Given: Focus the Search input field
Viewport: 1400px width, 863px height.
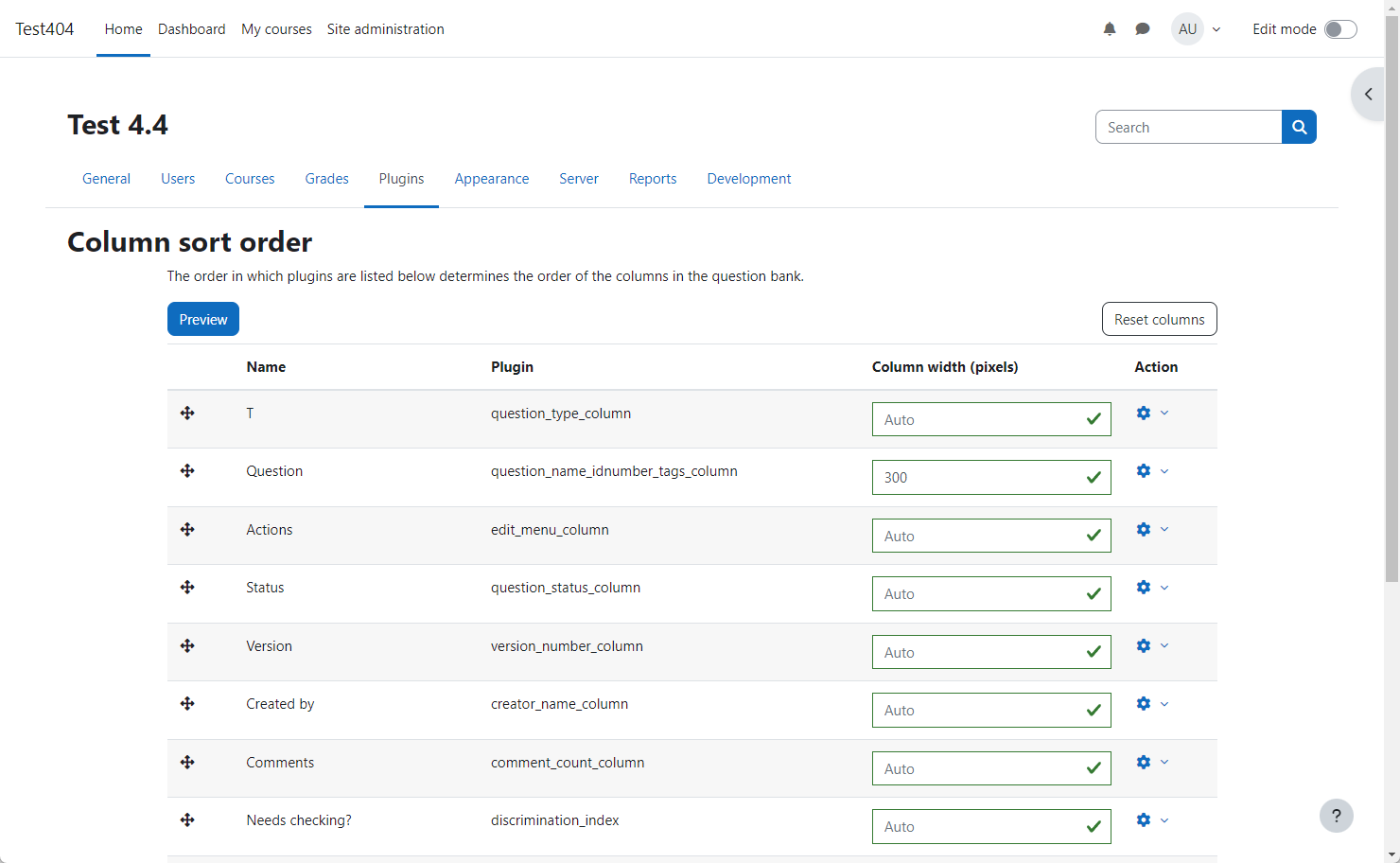Looking at the screenshot, I should (x=1188, y=127).
